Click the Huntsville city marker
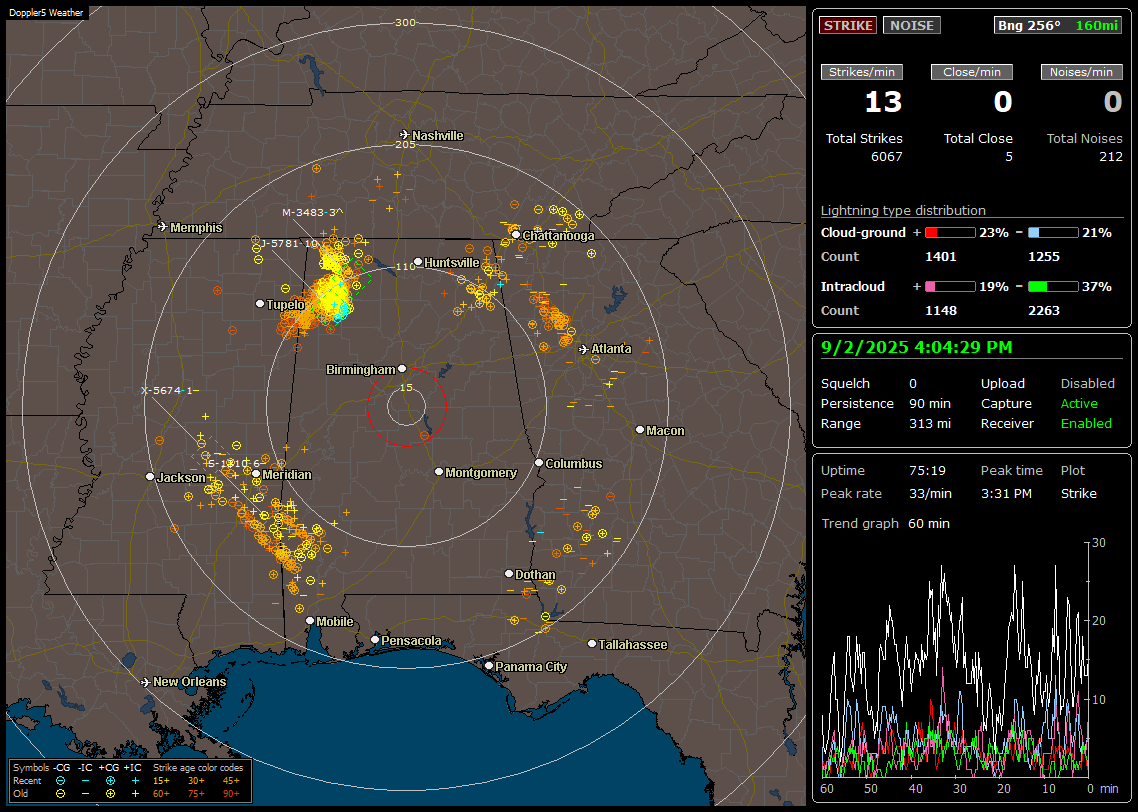 pos(418,262)
